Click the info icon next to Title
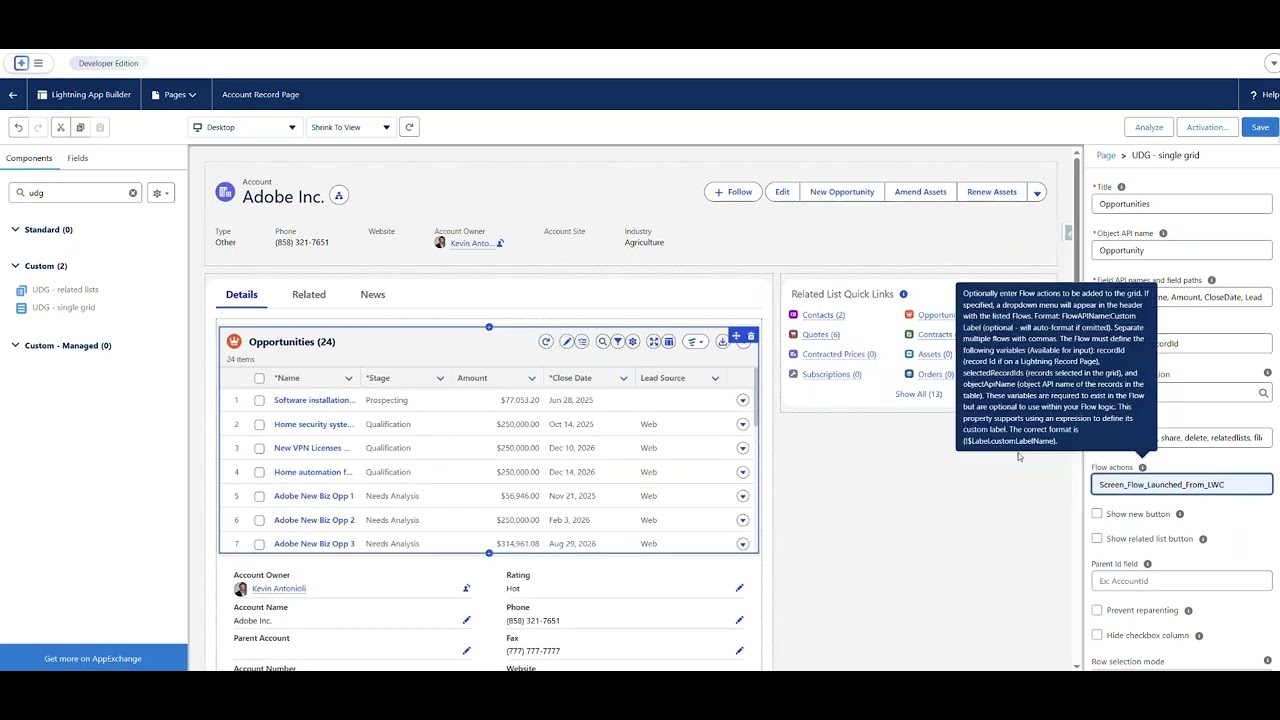1280x720 pixels. 1121,187
